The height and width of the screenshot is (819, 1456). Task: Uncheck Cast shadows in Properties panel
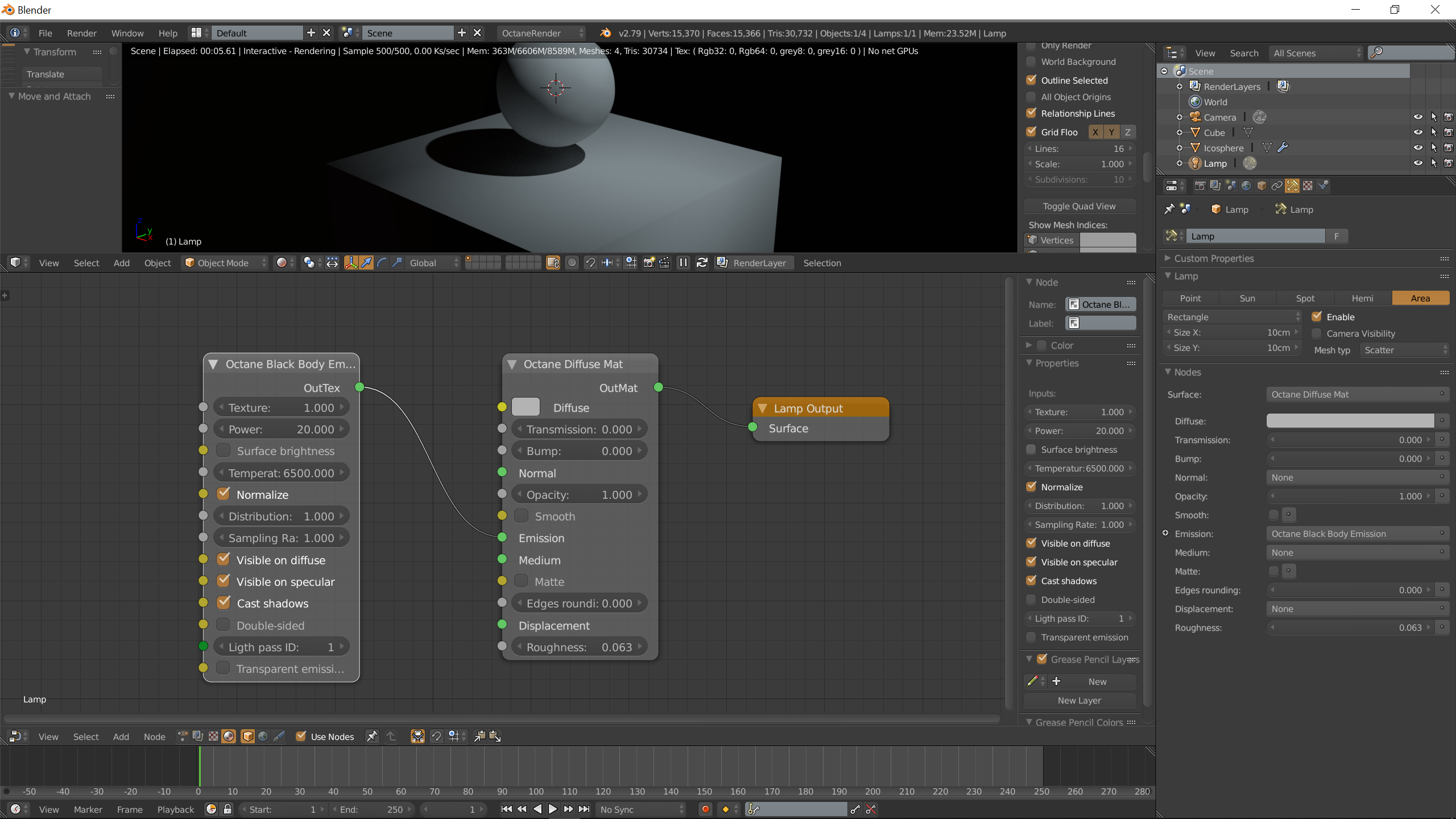coord(1031,581)
